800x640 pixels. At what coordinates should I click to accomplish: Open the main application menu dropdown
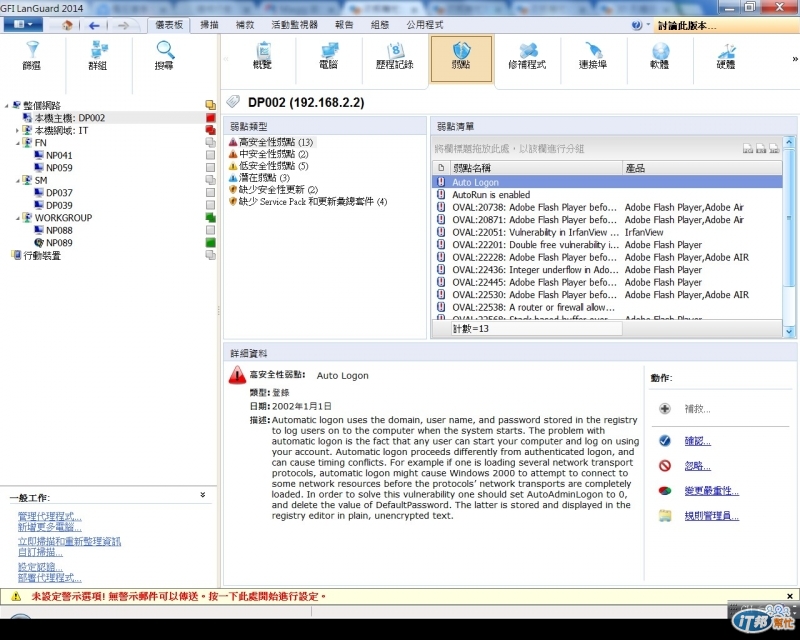23,24
